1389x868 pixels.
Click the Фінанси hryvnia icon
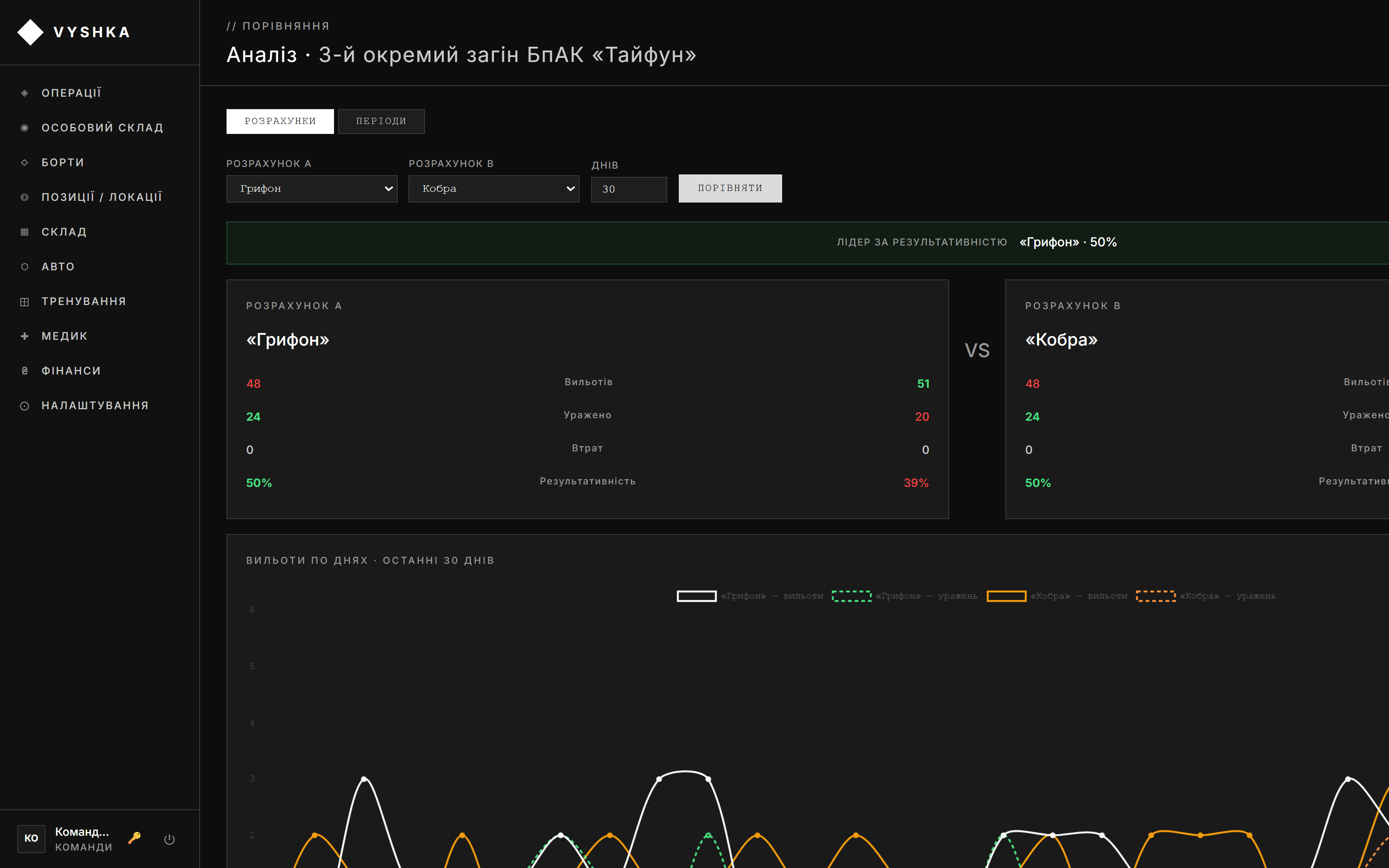[25, 371]
